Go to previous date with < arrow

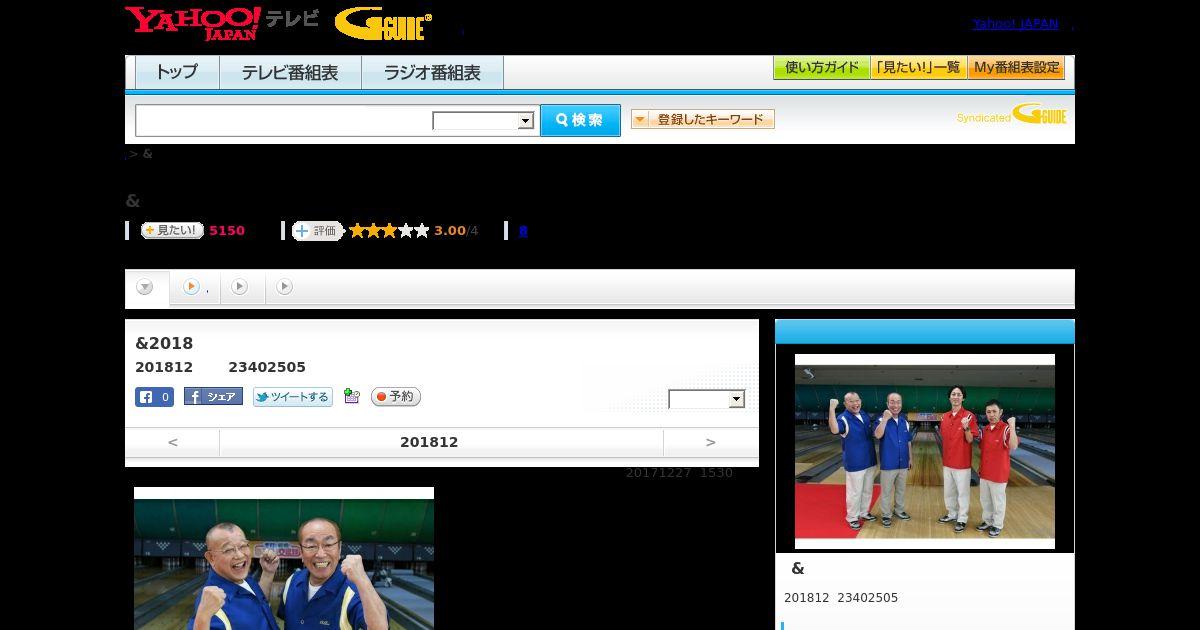click(173, 442)
